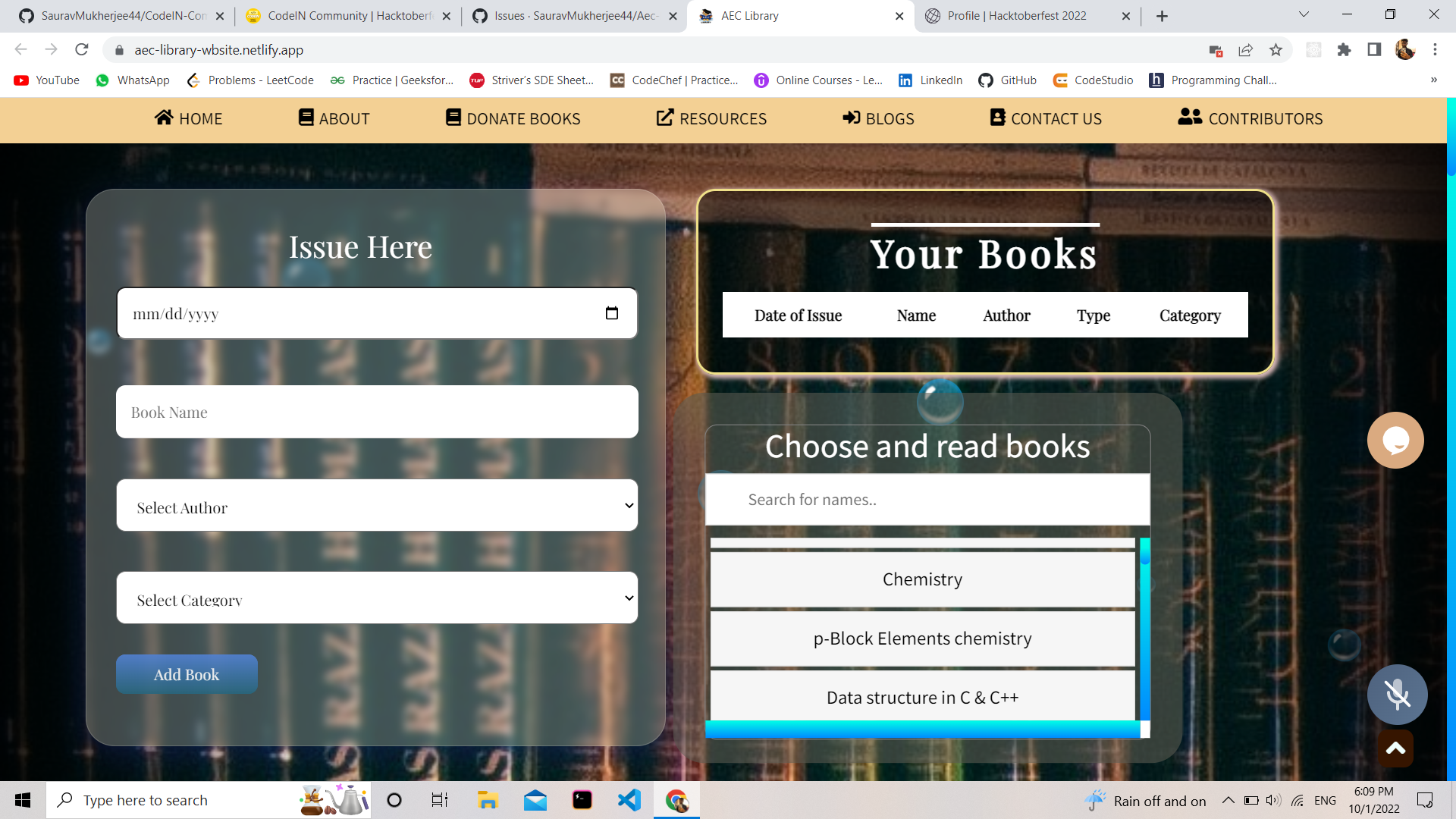Open the LinkedIn bookmark link
The image size is (1456, 819).
point(930,80)
